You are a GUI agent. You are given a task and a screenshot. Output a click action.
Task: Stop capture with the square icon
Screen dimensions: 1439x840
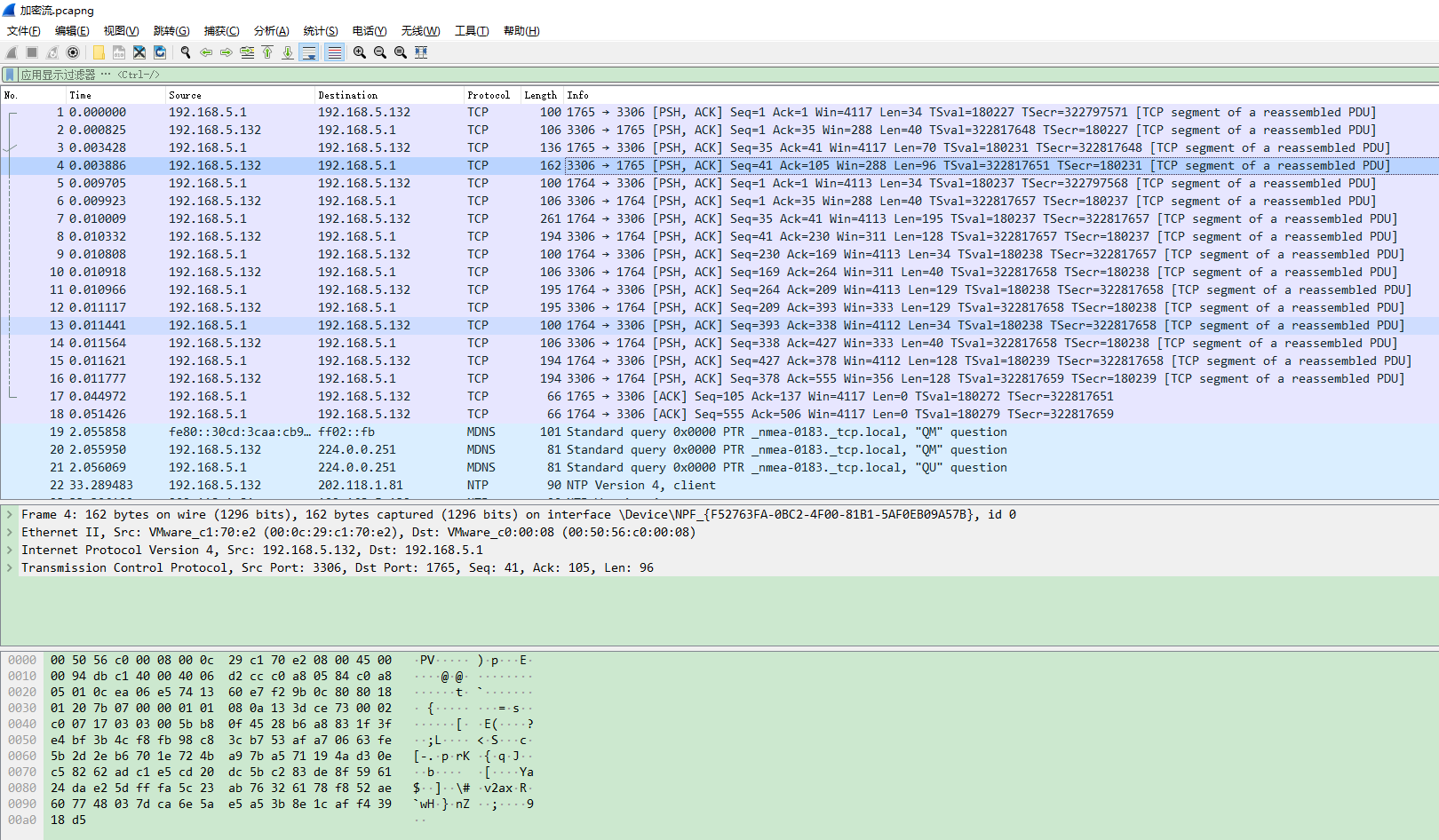pyautogui.click(x=32, y=52)
